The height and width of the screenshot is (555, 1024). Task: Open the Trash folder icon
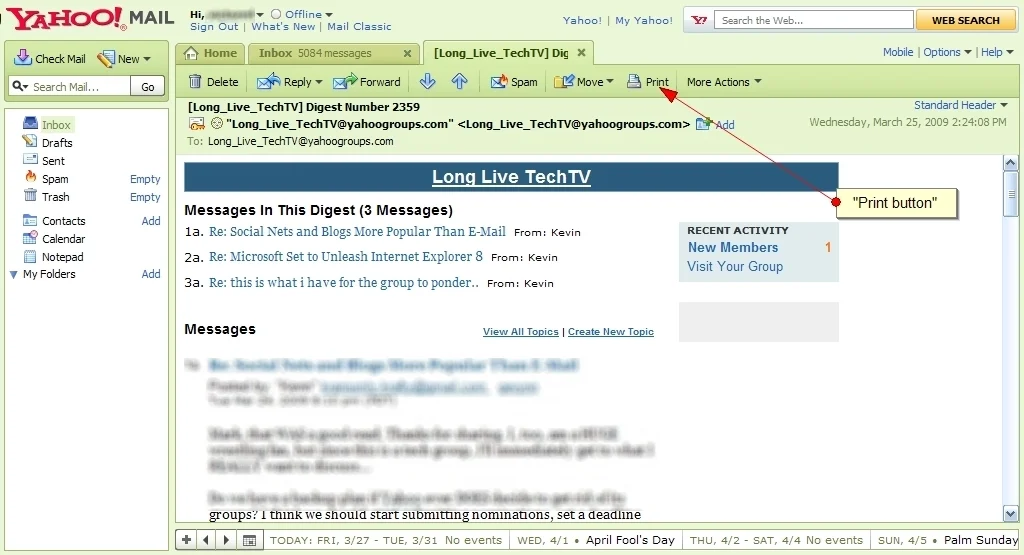click(30, 195)
